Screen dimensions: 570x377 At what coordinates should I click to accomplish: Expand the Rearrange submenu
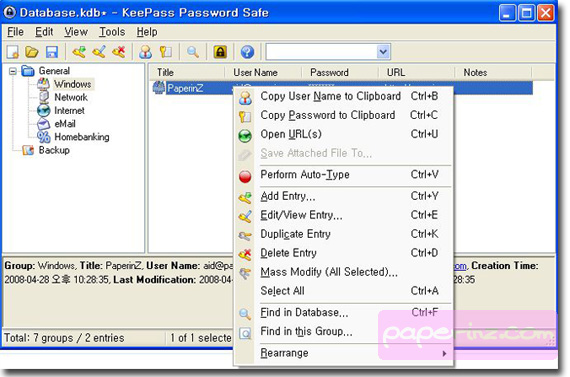click(x=344, y=353)
